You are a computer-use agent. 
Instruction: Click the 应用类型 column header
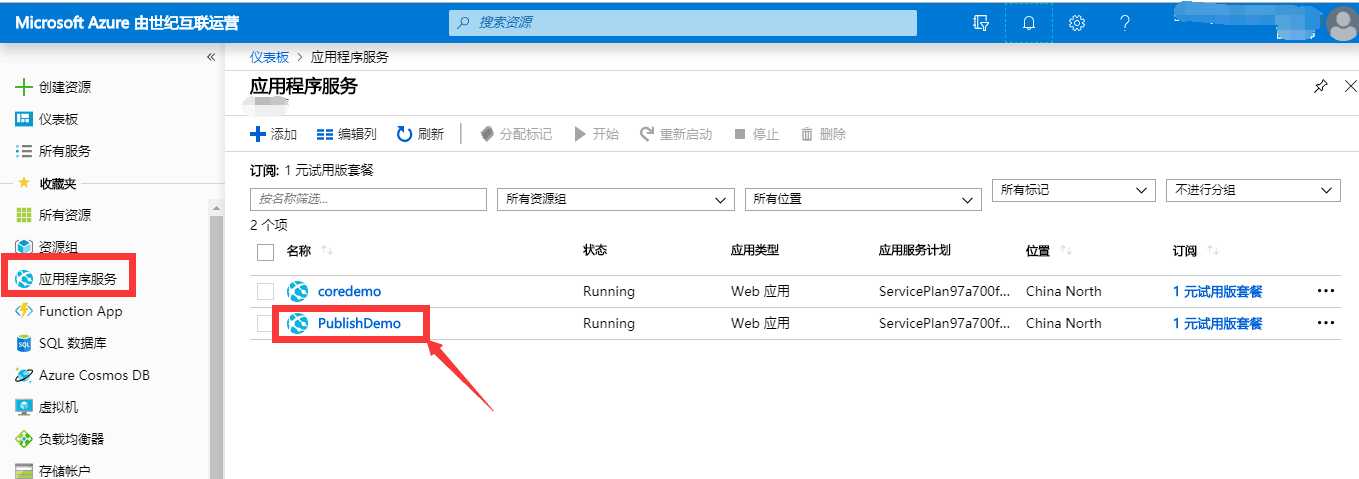pyautogui.click(x=755, y=250)
